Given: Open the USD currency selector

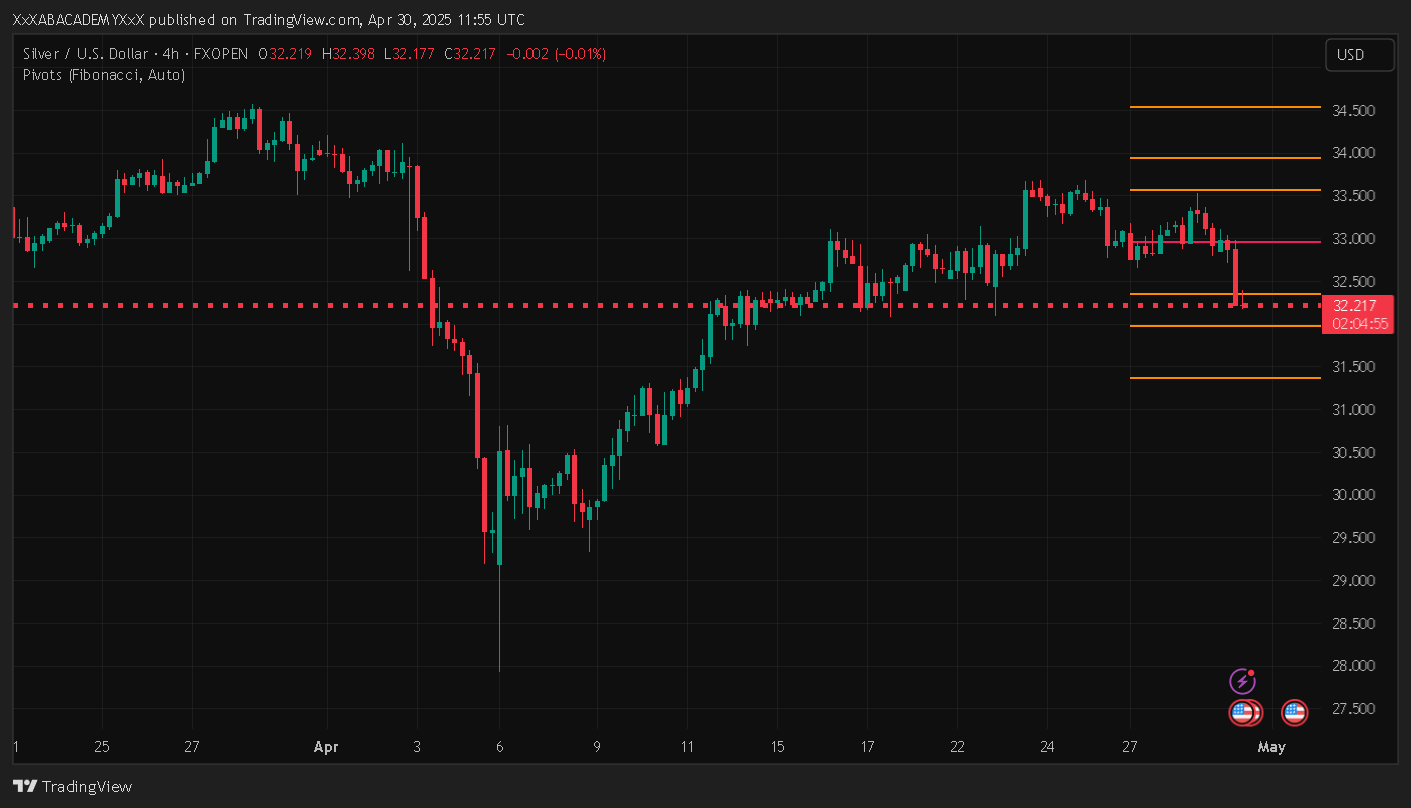Looking at the screenshot, I should click(x=1359, y=55).
